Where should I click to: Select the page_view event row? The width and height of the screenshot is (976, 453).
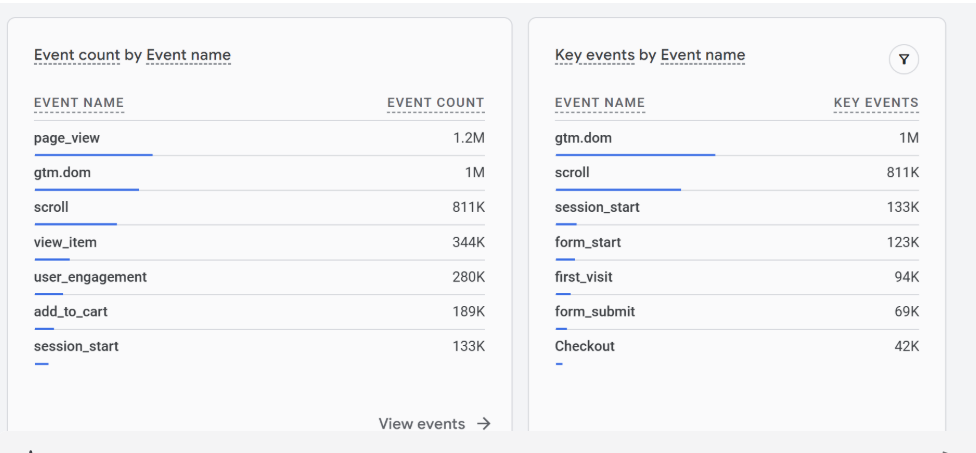coord(67,138)
